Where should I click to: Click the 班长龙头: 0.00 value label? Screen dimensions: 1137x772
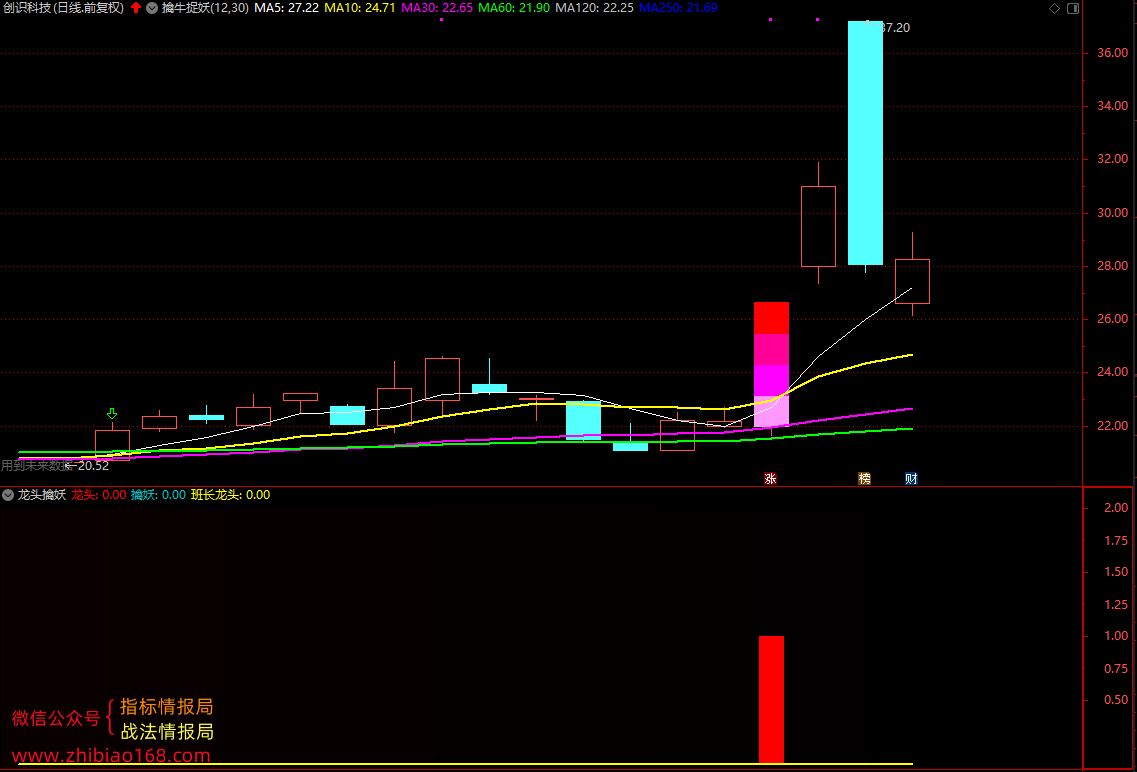pyautogui.click(x=231, y=495)
